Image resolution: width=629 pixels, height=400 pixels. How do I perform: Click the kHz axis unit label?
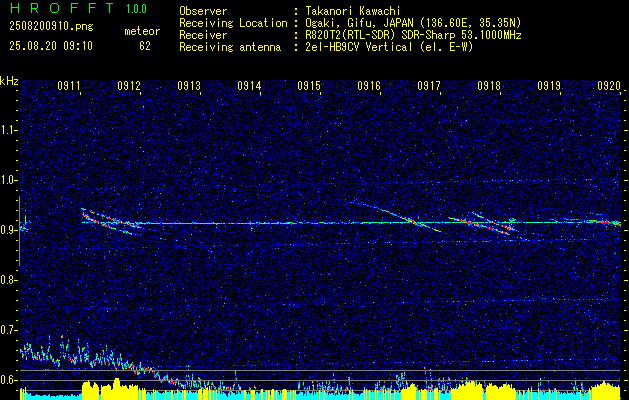[x=9, y=81]
